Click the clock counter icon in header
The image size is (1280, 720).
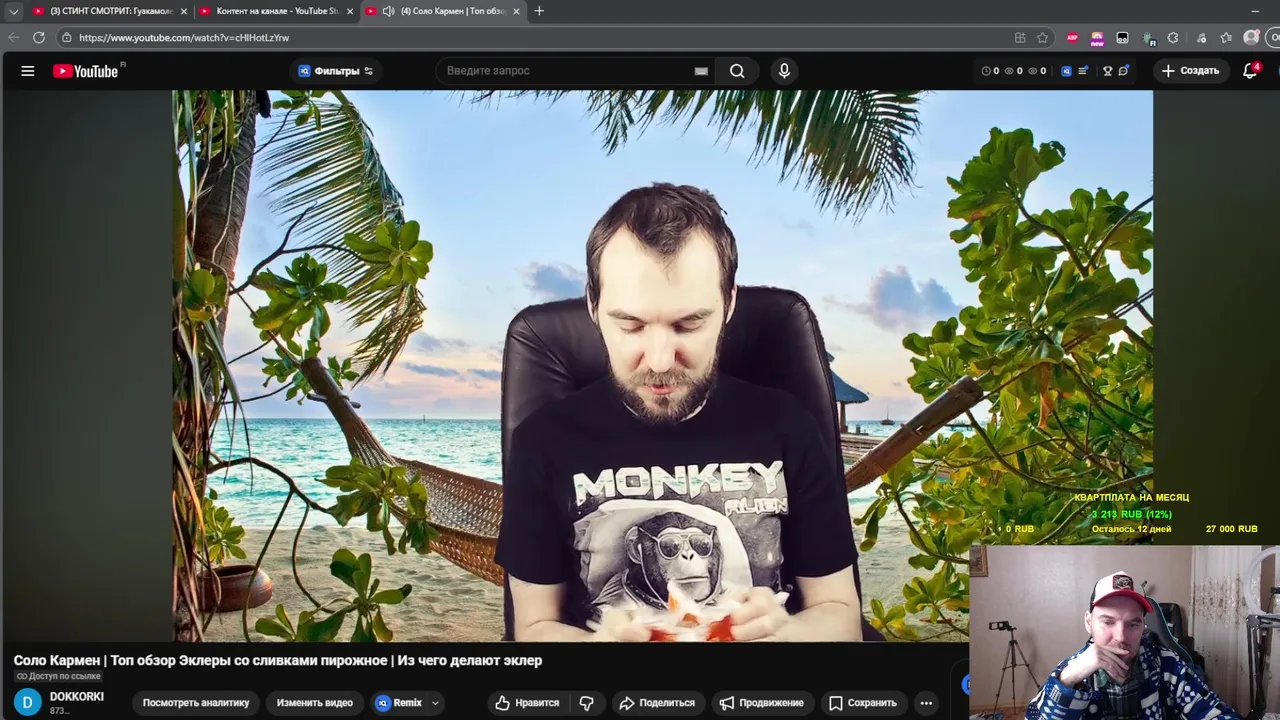point(986,71)
